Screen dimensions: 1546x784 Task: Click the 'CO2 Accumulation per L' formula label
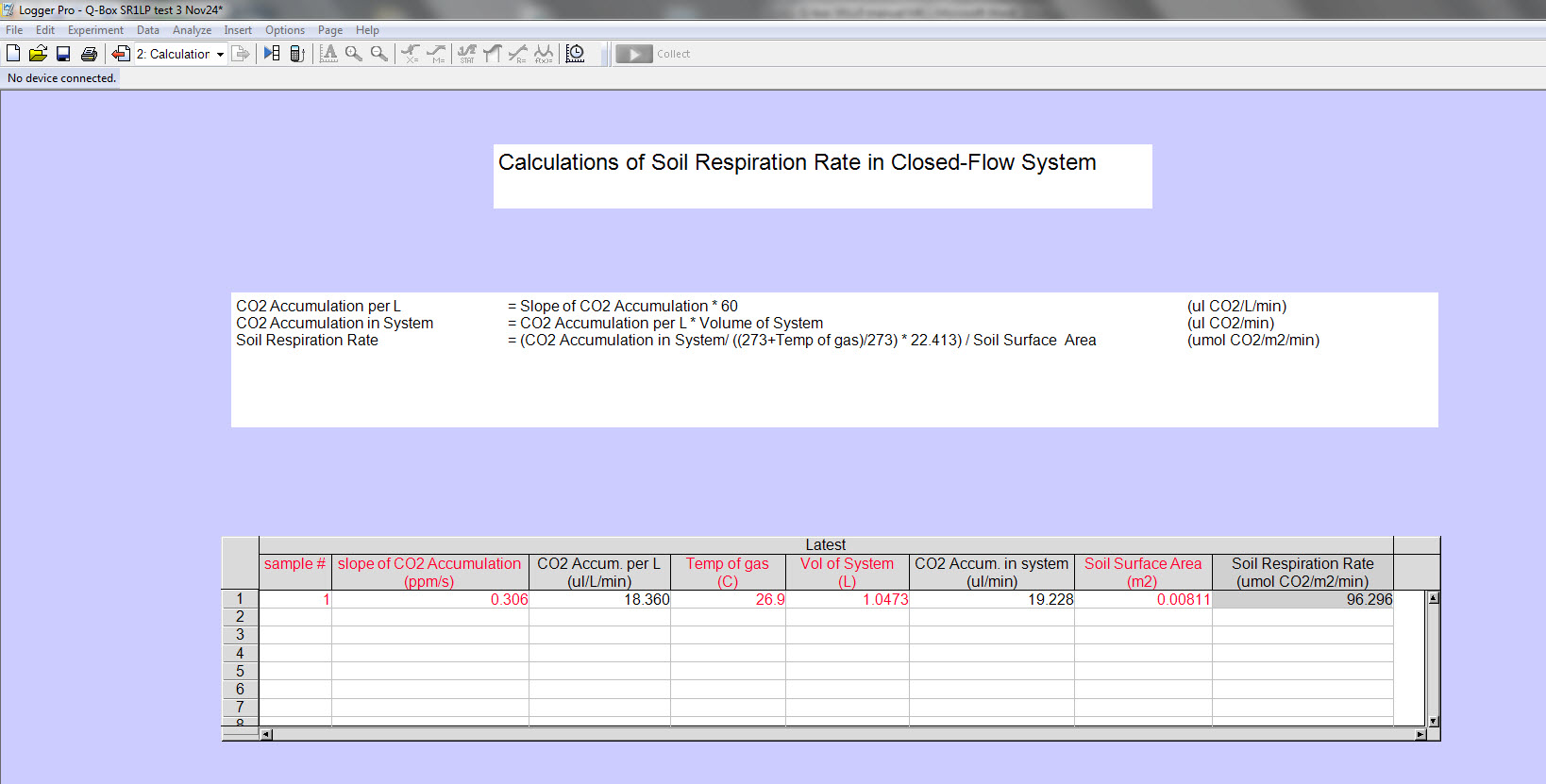pyautogui.click(x=318, y=306)
